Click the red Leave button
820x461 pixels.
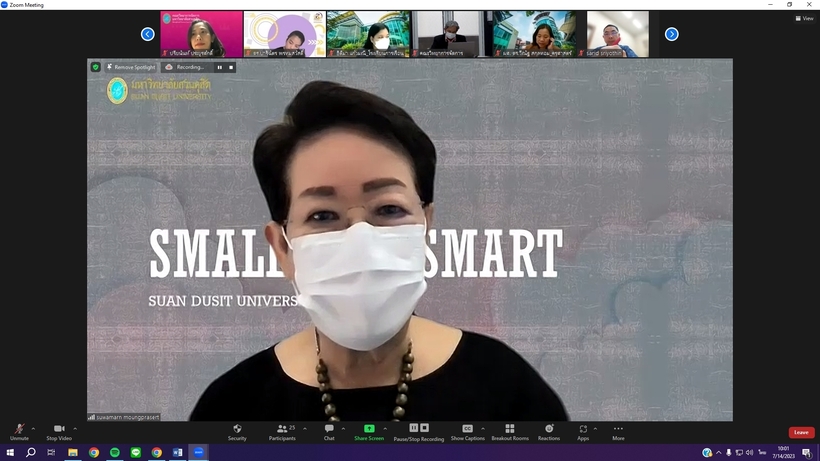[801, 432]
